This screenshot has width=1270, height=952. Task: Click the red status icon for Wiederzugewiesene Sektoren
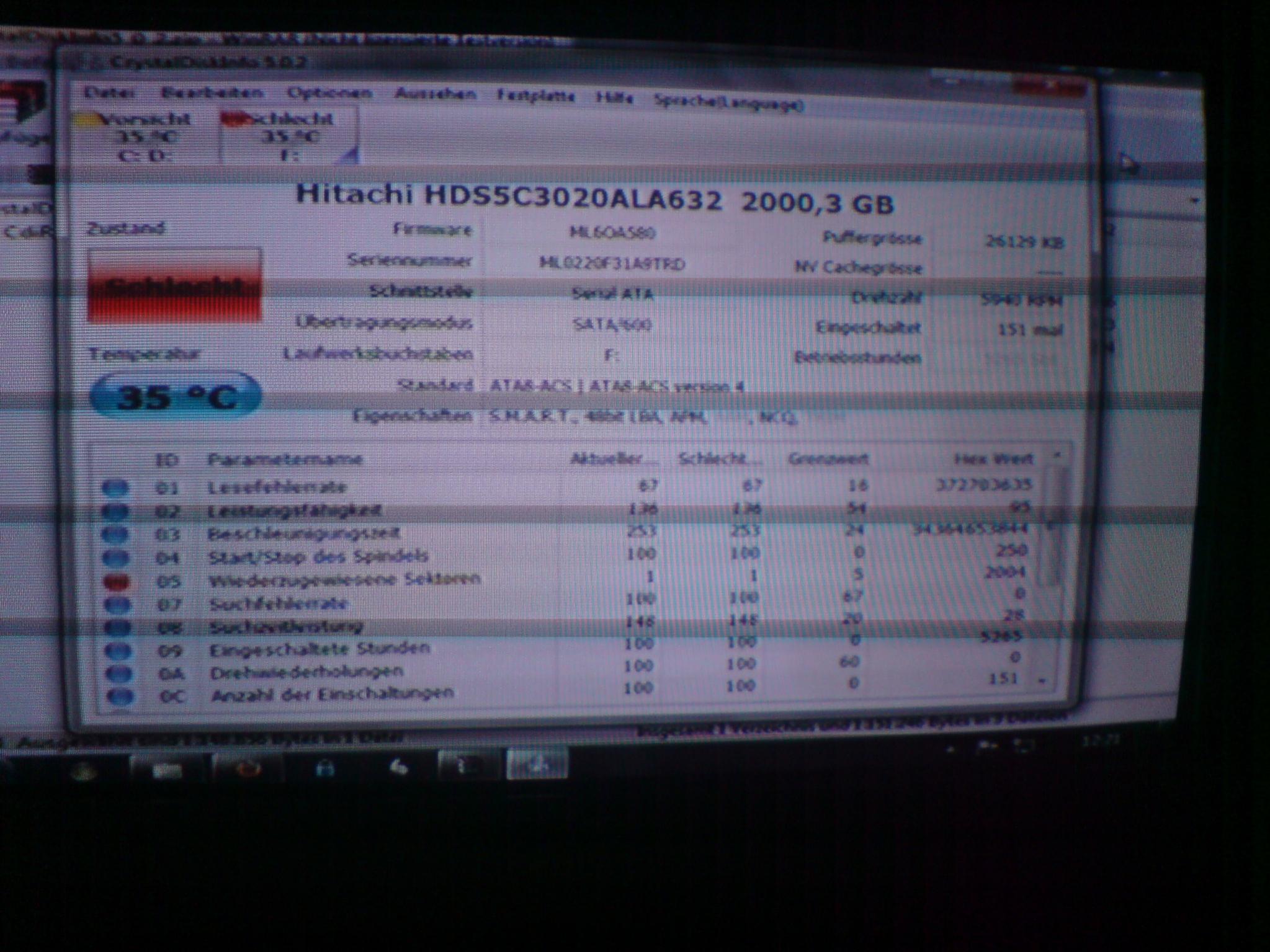117,582
